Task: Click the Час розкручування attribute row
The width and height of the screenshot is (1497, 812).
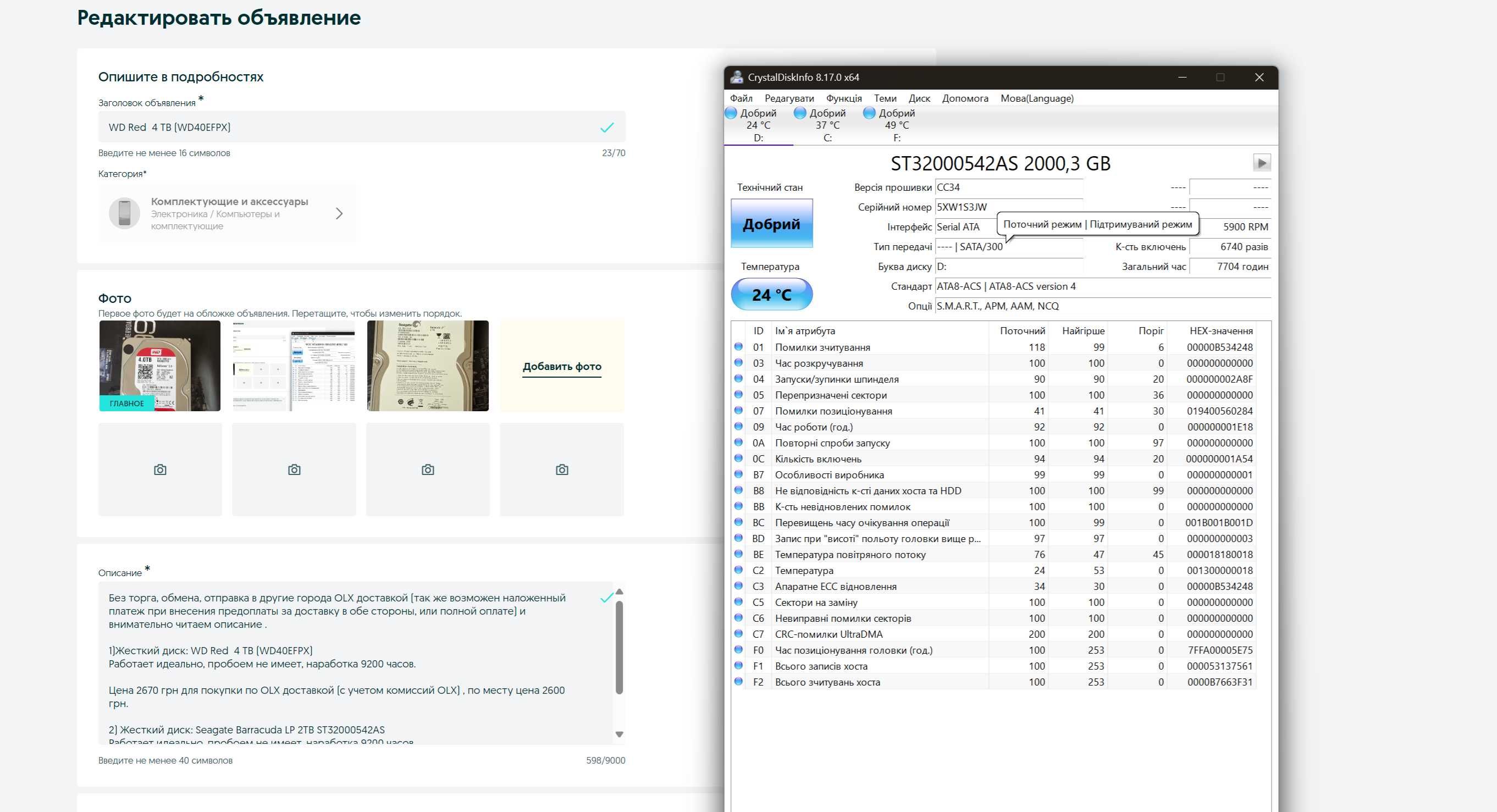Action: pos(994,363)
